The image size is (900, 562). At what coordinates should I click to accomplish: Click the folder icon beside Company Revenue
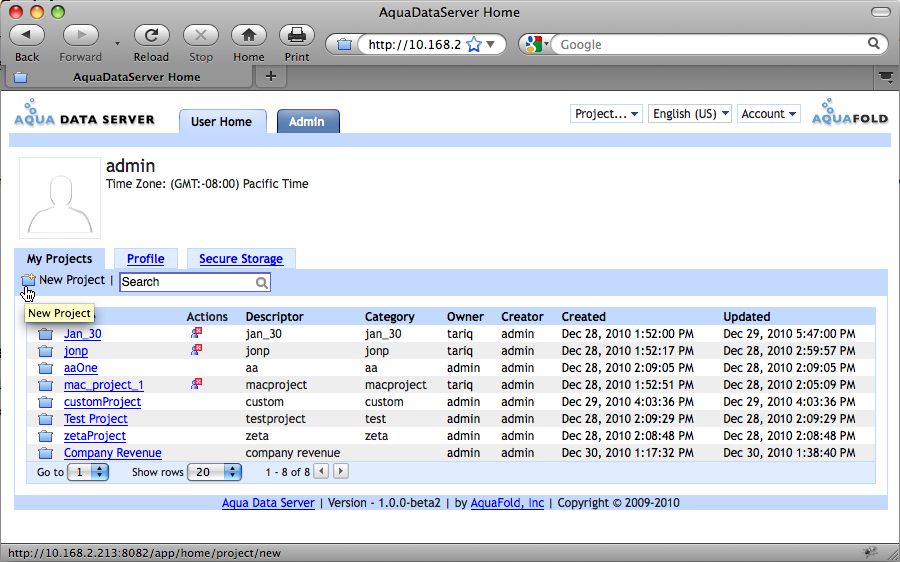pos(45,454)
